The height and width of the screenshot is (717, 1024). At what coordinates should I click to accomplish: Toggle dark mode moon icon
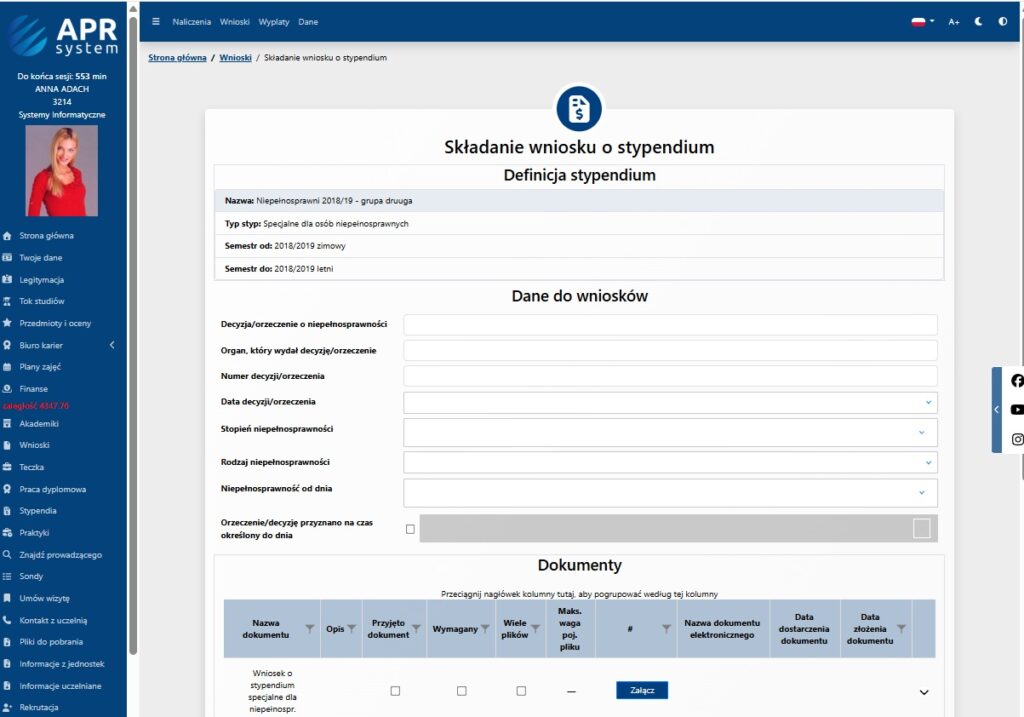click(979, 21)
